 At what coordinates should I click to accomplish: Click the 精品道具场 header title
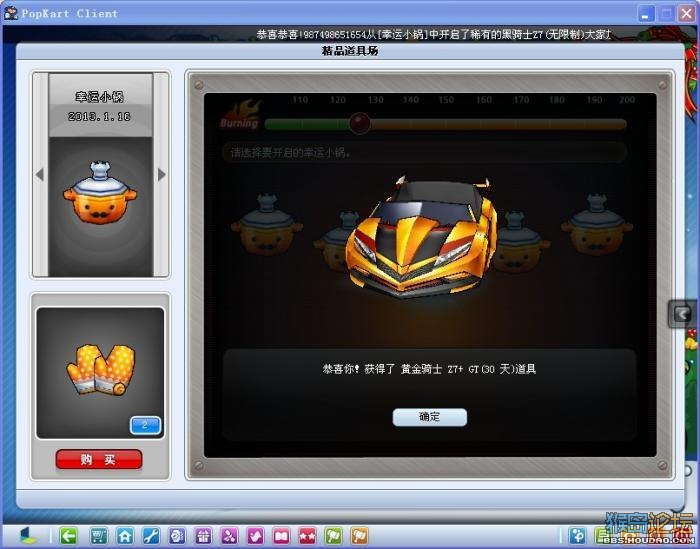350,51
